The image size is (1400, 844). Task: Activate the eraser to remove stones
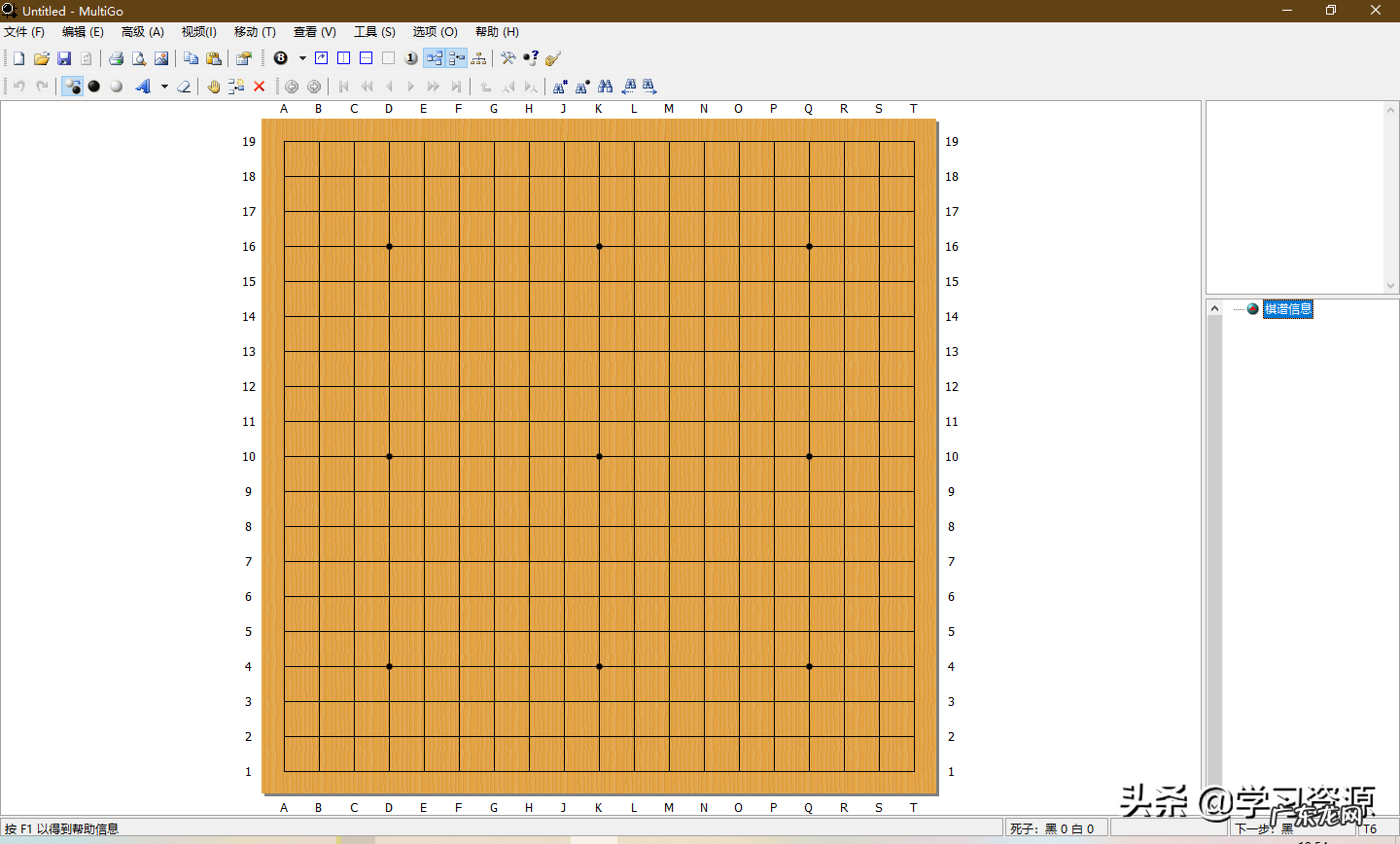(184, 87)
